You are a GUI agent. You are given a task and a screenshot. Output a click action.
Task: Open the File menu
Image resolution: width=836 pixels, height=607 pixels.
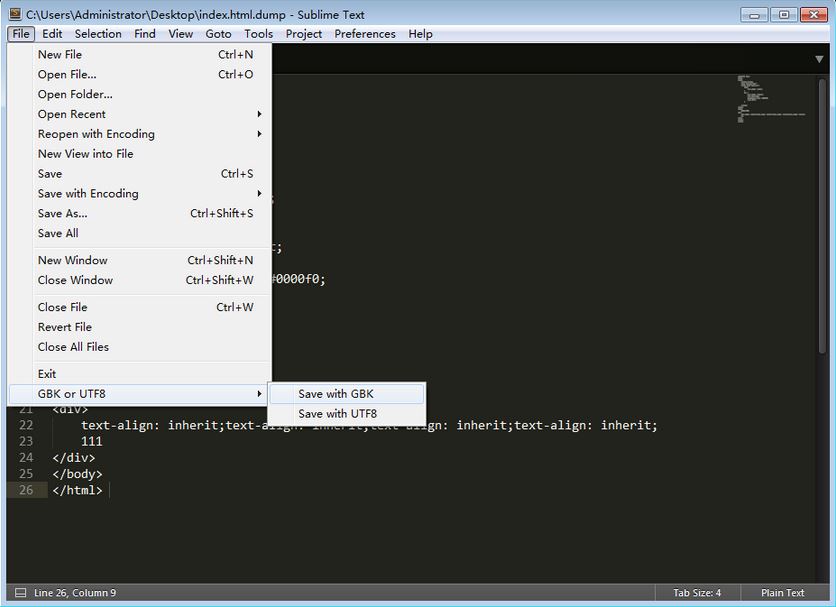pos(21,34)
